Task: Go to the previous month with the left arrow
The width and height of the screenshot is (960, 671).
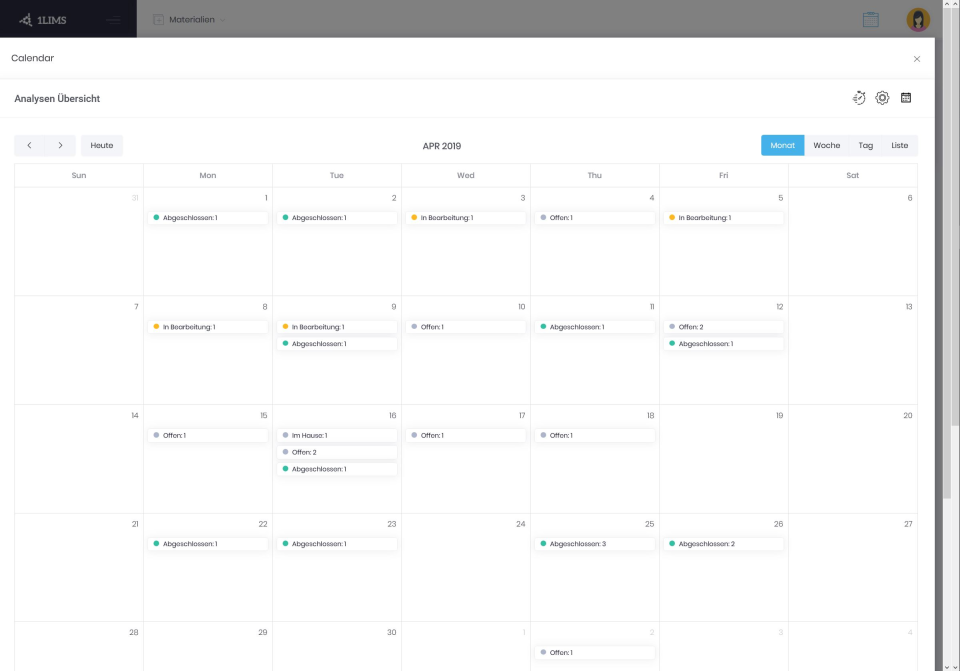Action: (29, 145)
